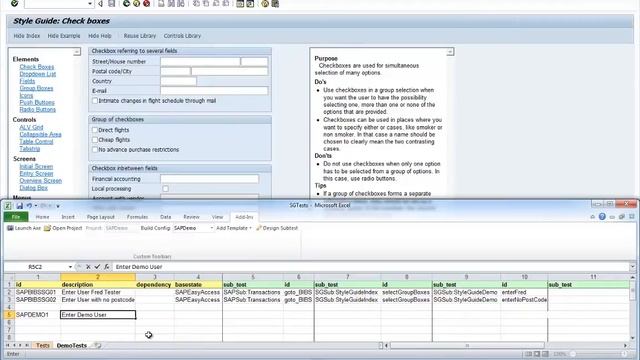This screenshot has width=640, height=360.
Task: Switch to the View ribbon tab
Action: pos(217,217)
